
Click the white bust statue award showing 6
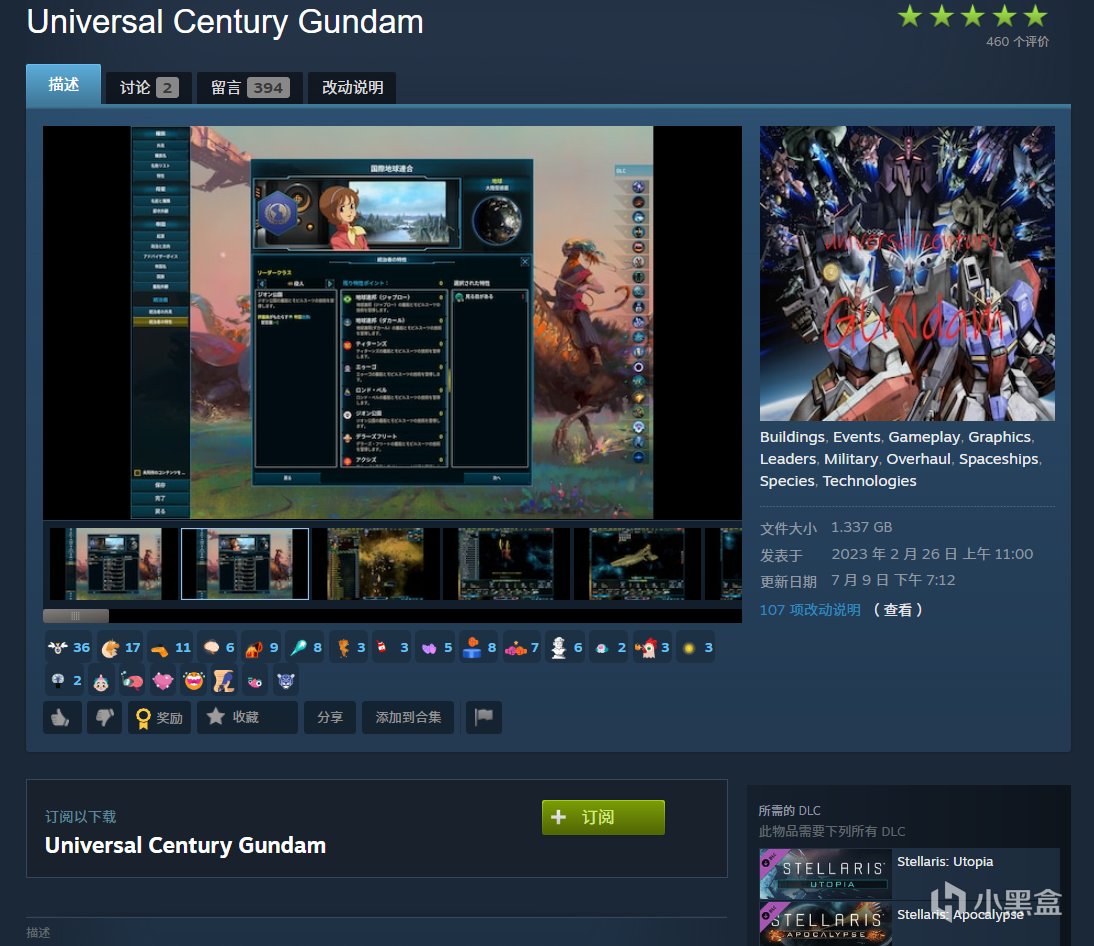coord(566,647)
